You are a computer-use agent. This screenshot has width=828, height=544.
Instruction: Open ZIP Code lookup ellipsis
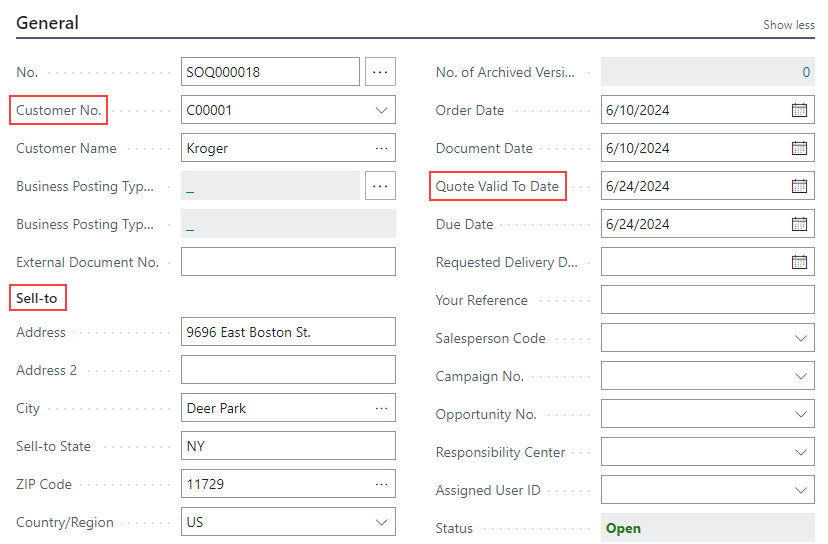coord(381,484)
